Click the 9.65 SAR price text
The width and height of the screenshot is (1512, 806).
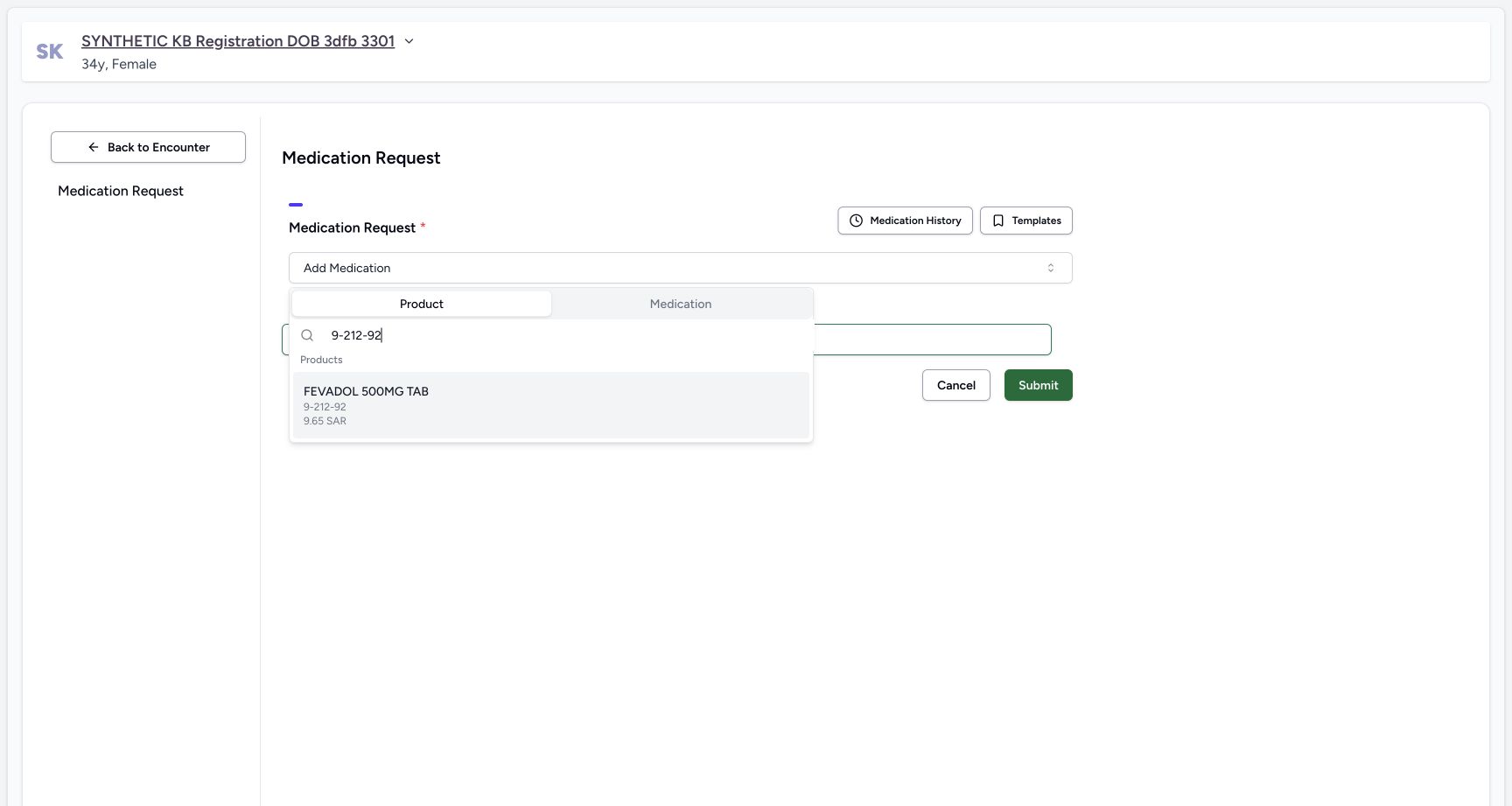325,421
